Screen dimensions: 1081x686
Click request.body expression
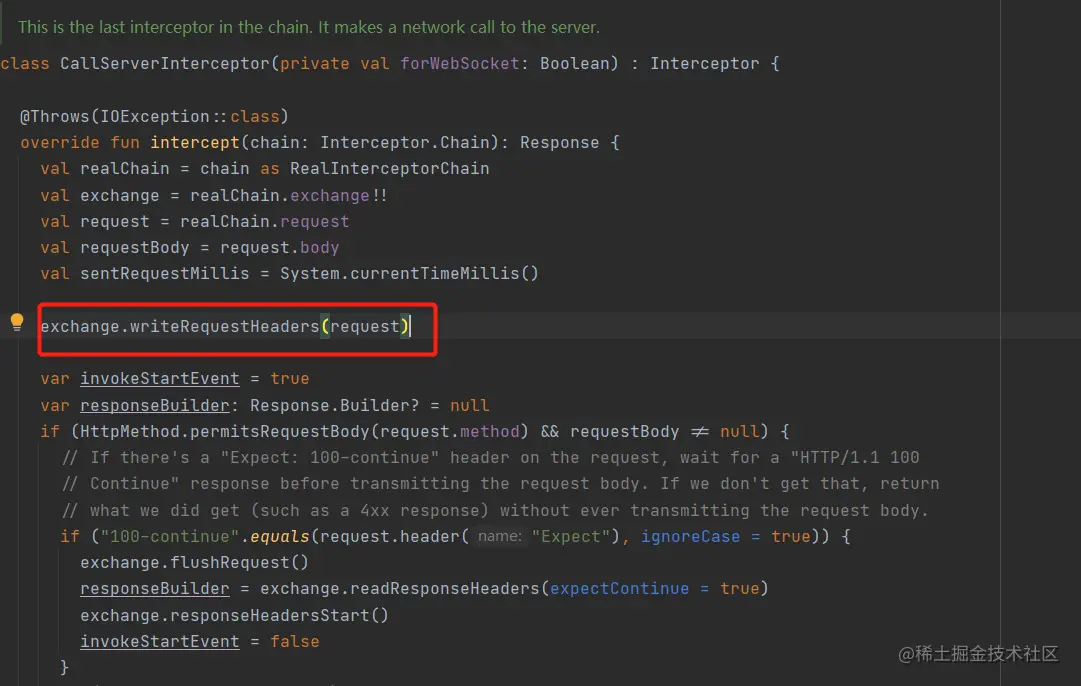280,248
